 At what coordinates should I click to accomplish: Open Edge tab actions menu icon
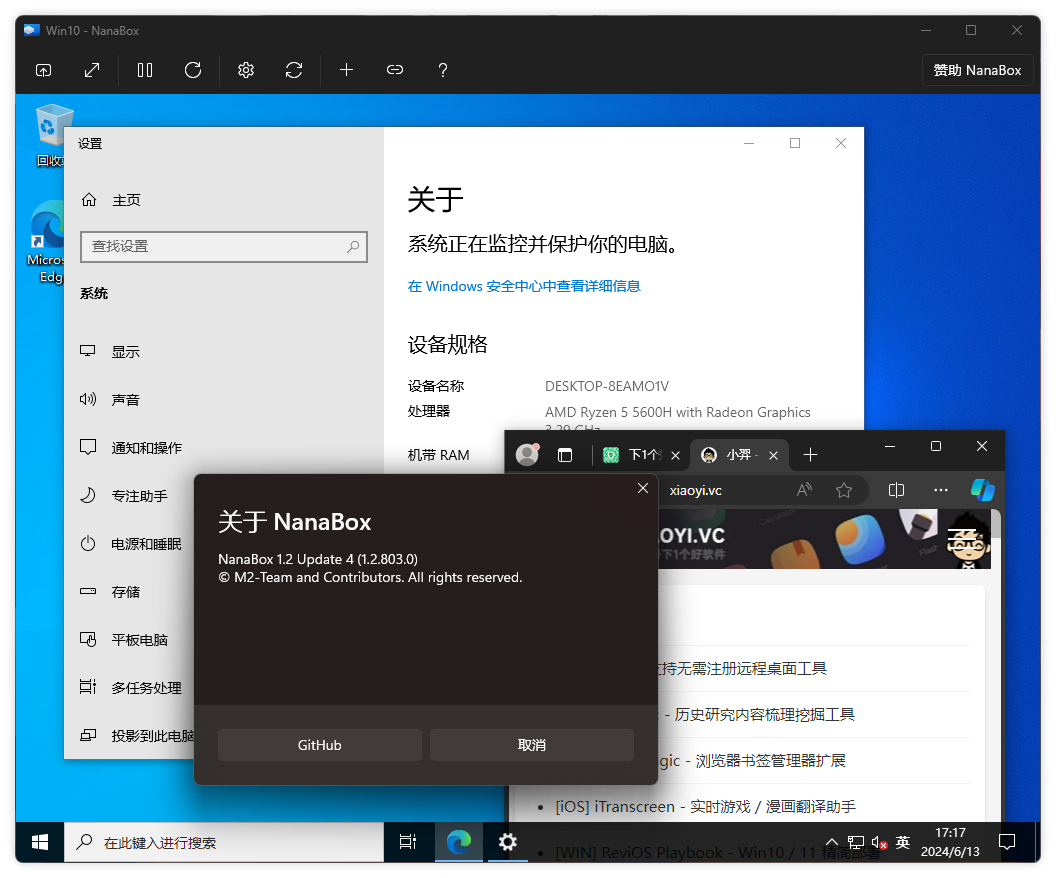tap(565, 455)
